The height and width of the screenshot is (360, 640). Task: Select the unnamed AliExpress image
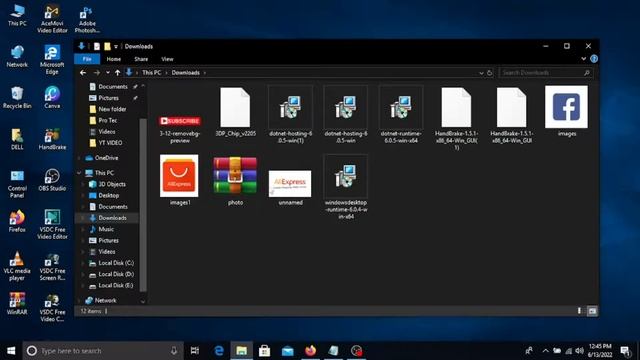pyautogui.click(x=290, y=187)
